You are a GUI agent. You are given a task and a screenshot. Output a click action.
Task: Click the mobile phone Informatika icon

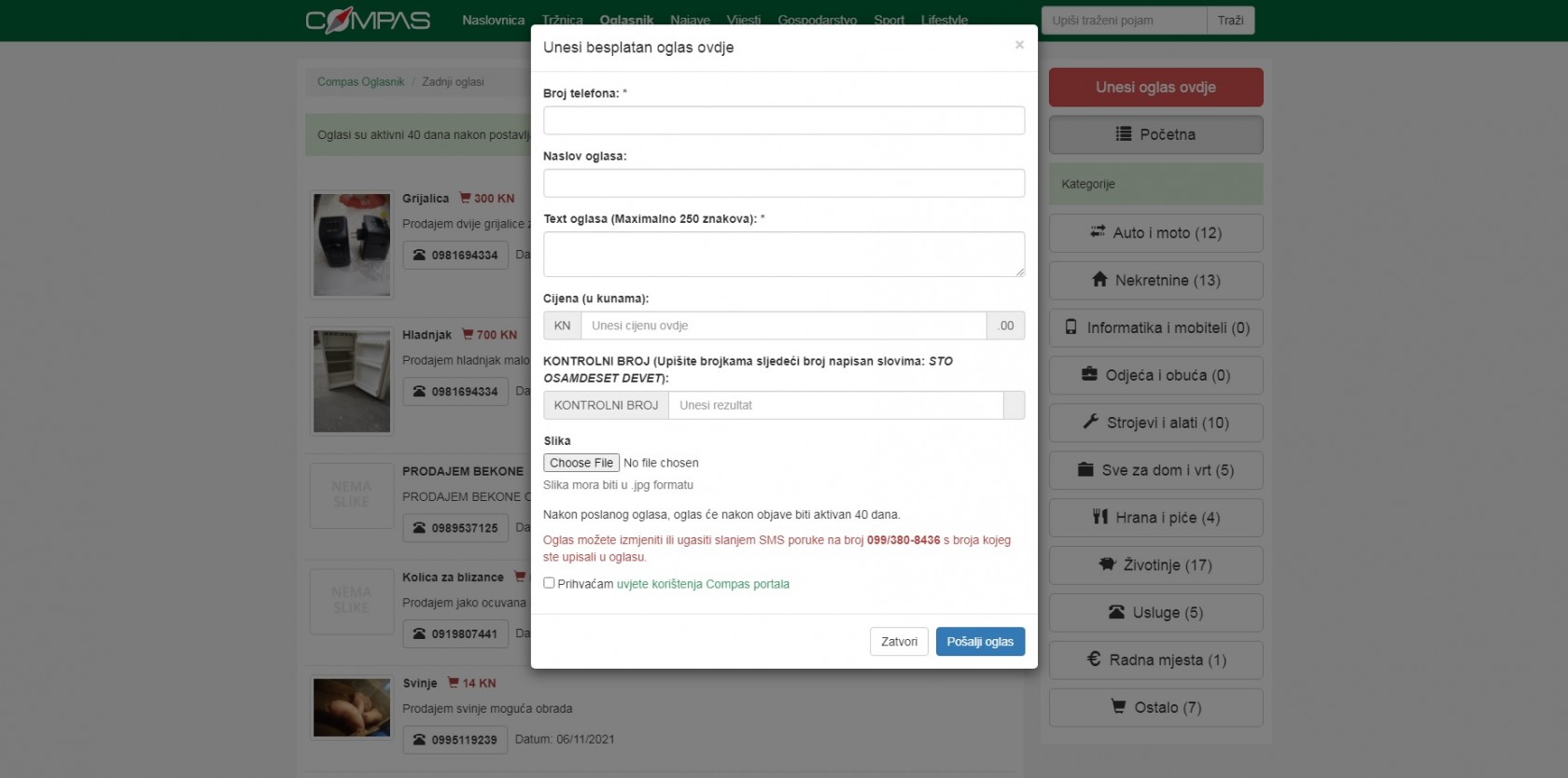[x=1071, y=327]
